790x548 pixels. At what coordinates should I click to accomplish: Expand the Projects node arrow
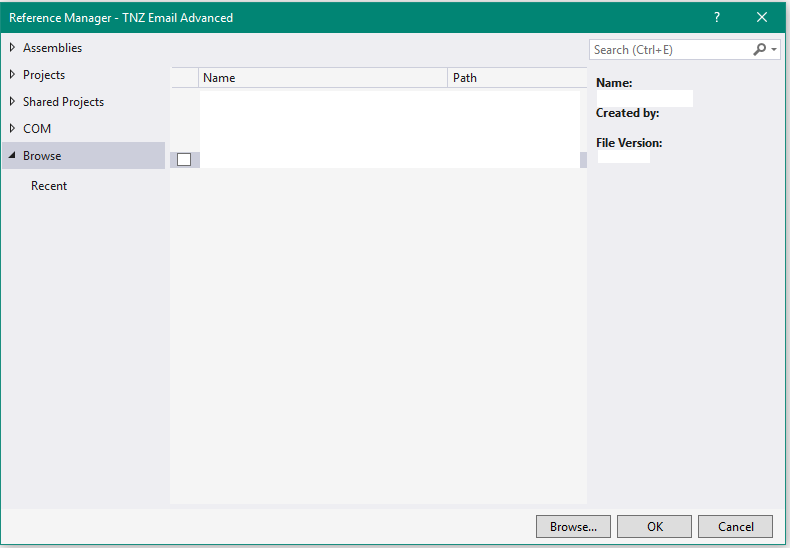[x=12, y=74]
